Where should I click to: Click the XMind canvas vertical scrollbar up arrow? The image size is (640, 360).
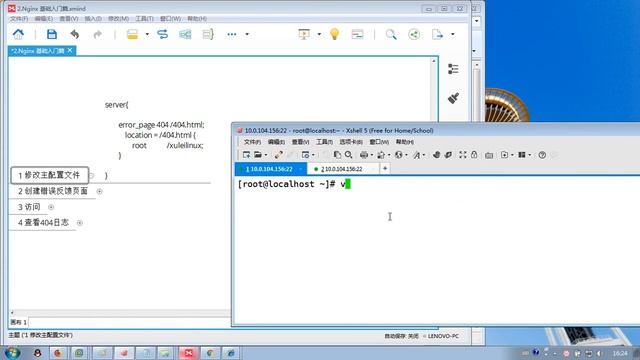pyautogui.click(x=434, y=61)
